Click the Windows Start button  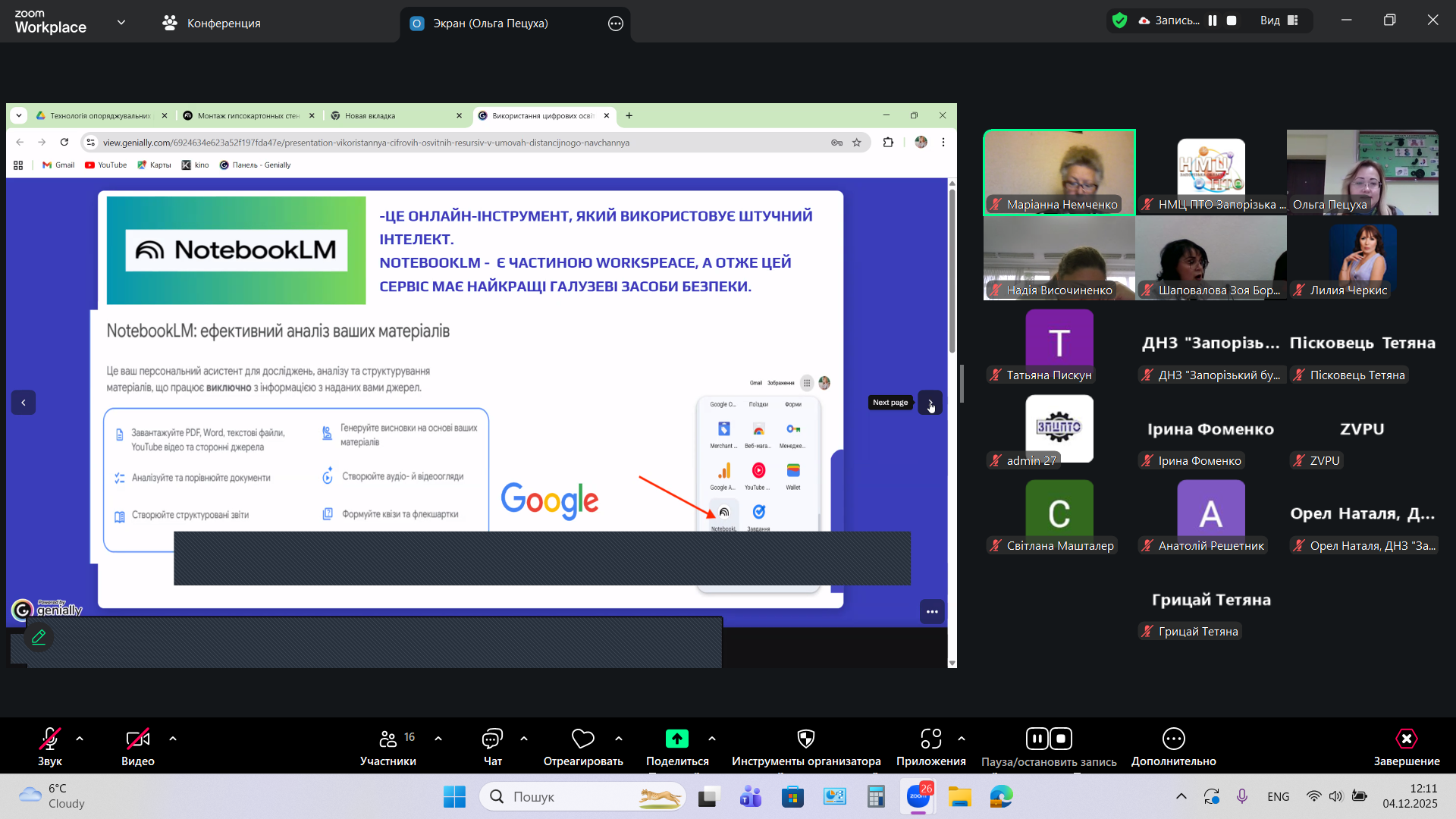(454, 797)
